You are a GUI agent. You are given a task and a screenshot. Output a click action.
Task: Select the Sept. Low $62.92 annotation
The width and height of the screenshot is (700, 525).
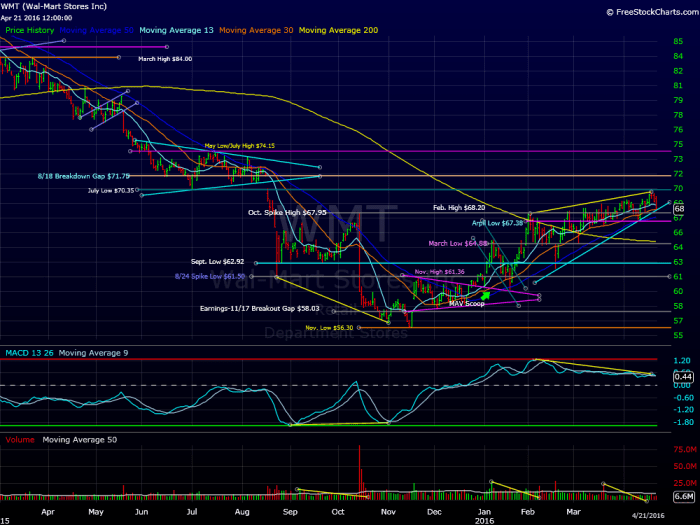click(x=217, y=262)
